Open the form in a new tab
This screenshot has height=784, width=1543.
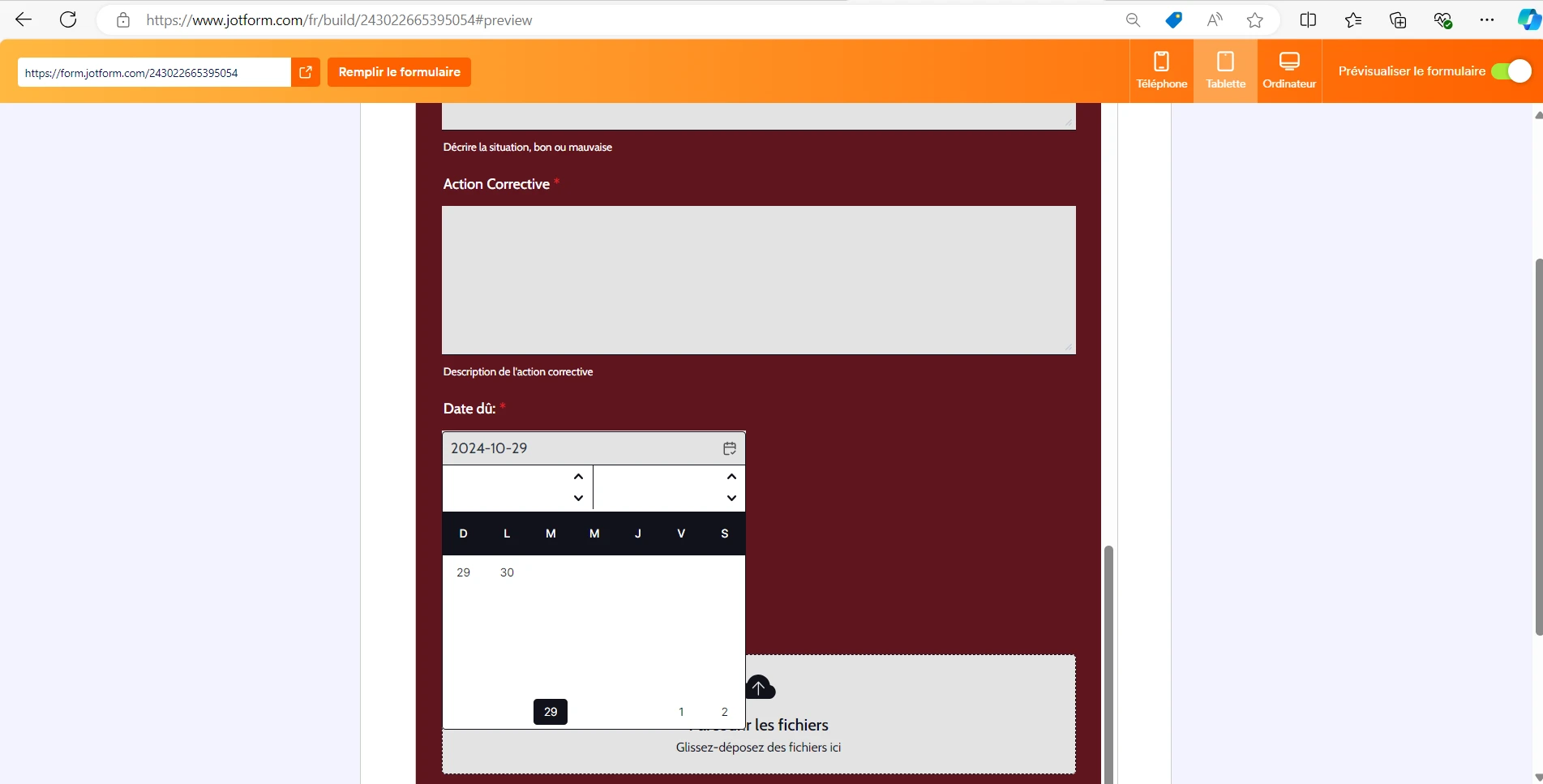306,72
